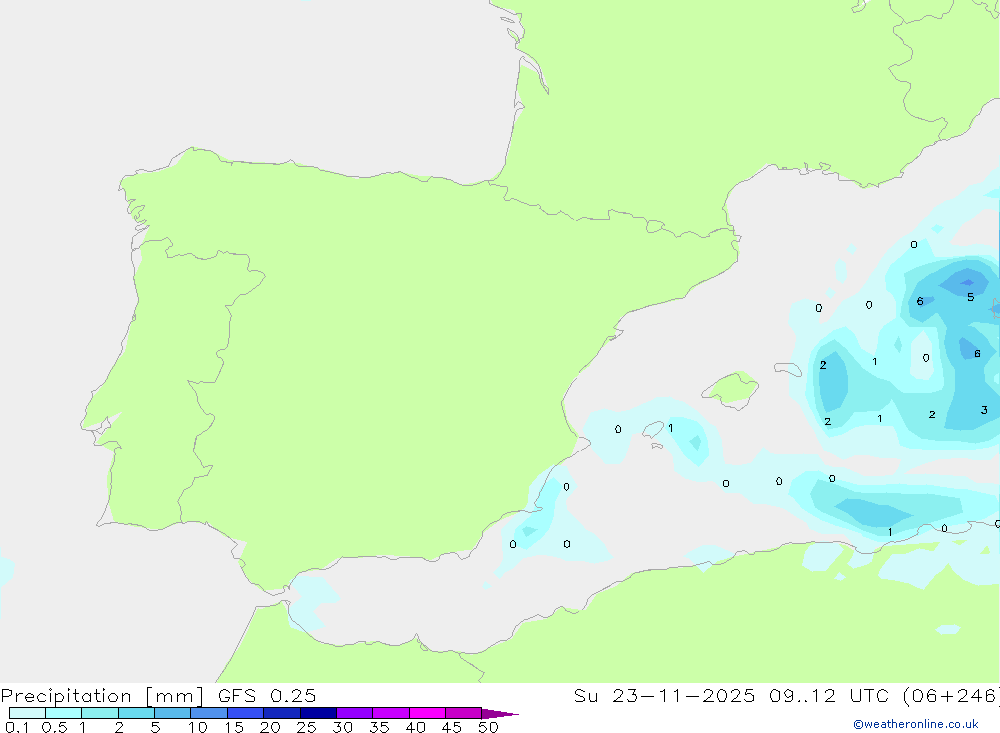Click the "15" legend scale label
Screen dimensions: 1000x733
pos(234,727)
